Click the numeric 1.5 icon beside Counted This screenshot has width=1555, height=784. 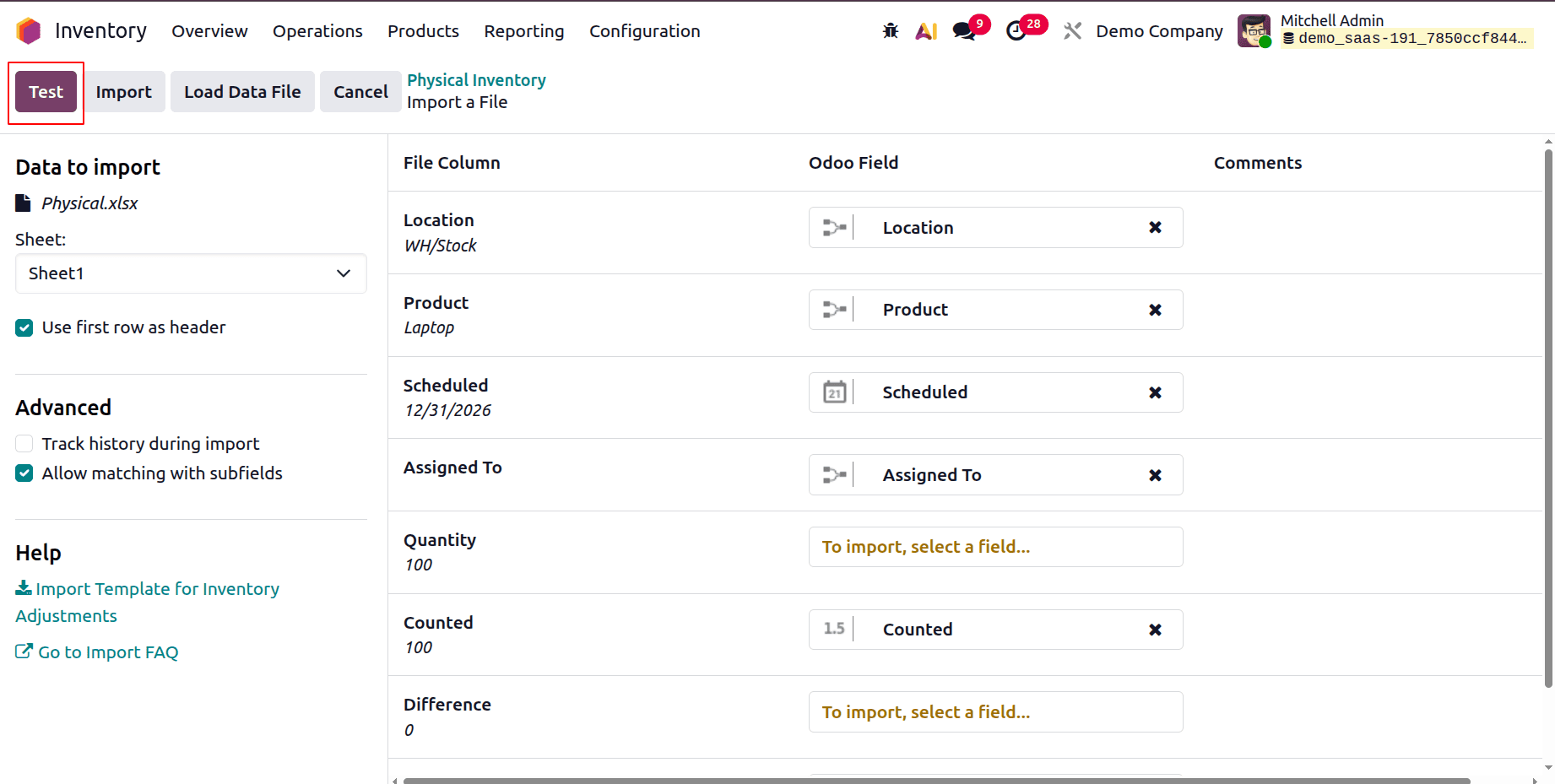[834, 629]
